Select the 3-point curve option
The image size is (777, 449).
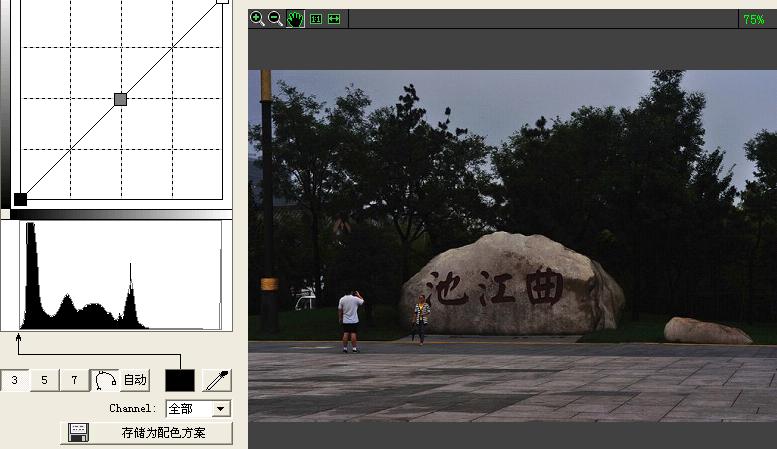(x=14, y=380)
